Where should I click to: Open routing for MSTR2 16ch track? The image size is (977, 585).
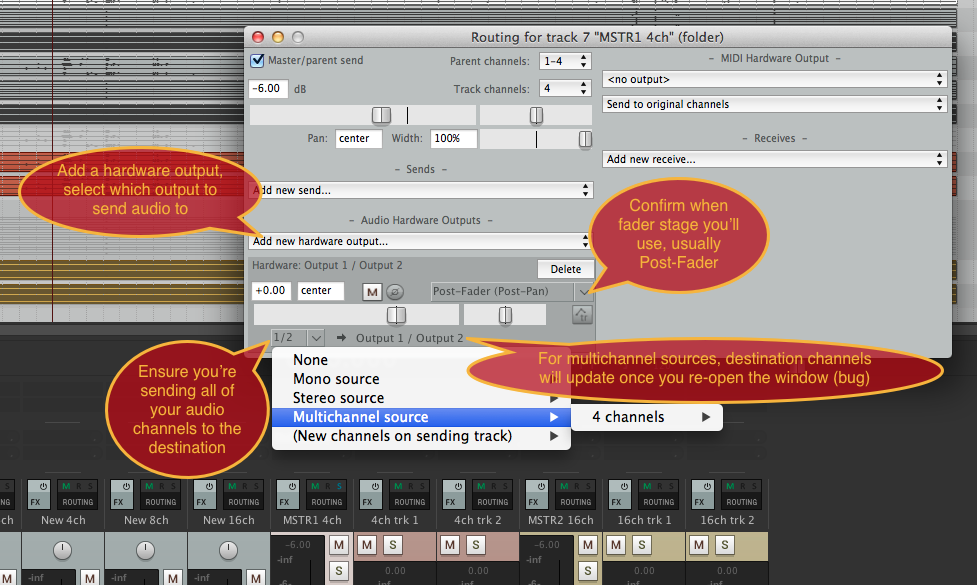tap(576, 502)
